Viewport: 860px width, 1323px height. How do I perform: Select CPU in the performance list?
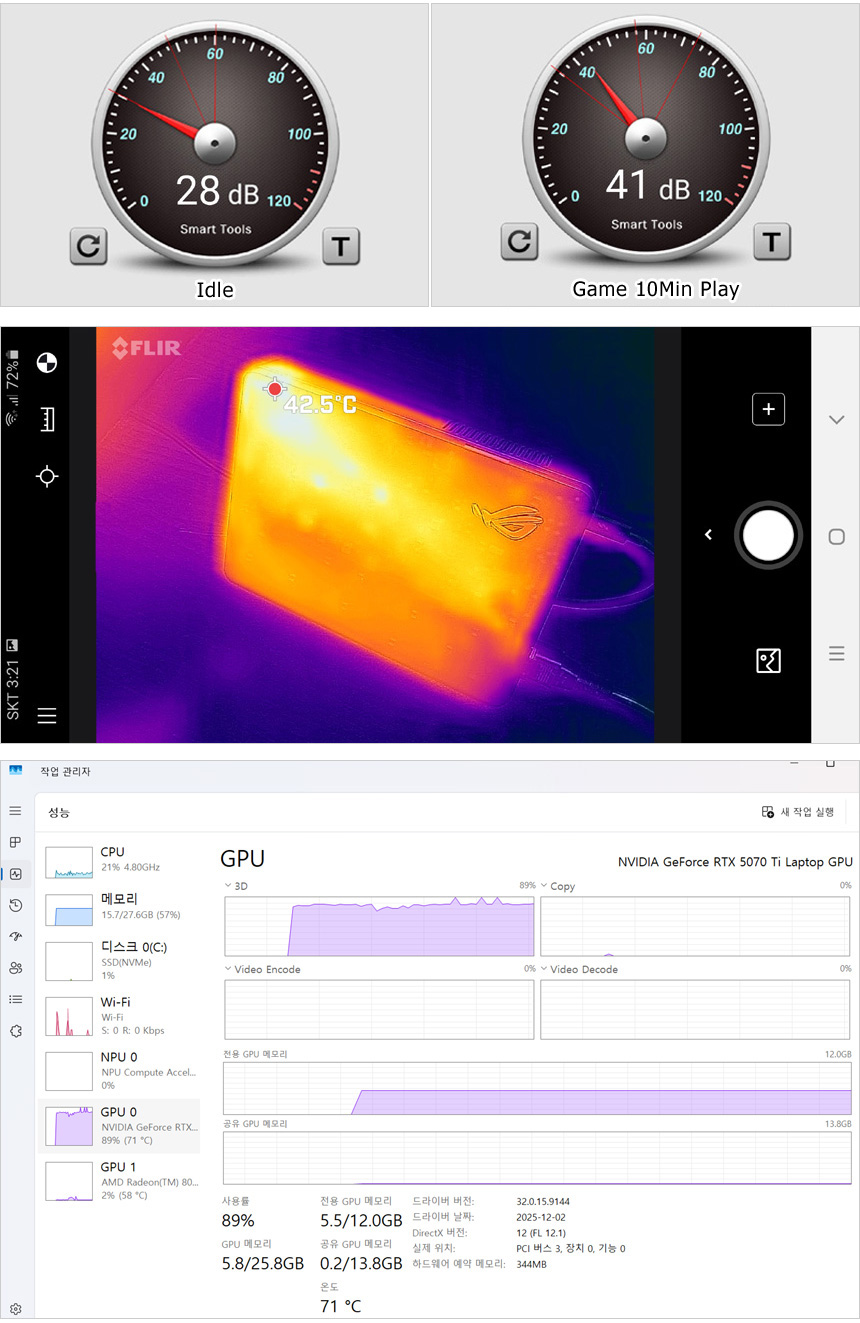pos(118,860)
